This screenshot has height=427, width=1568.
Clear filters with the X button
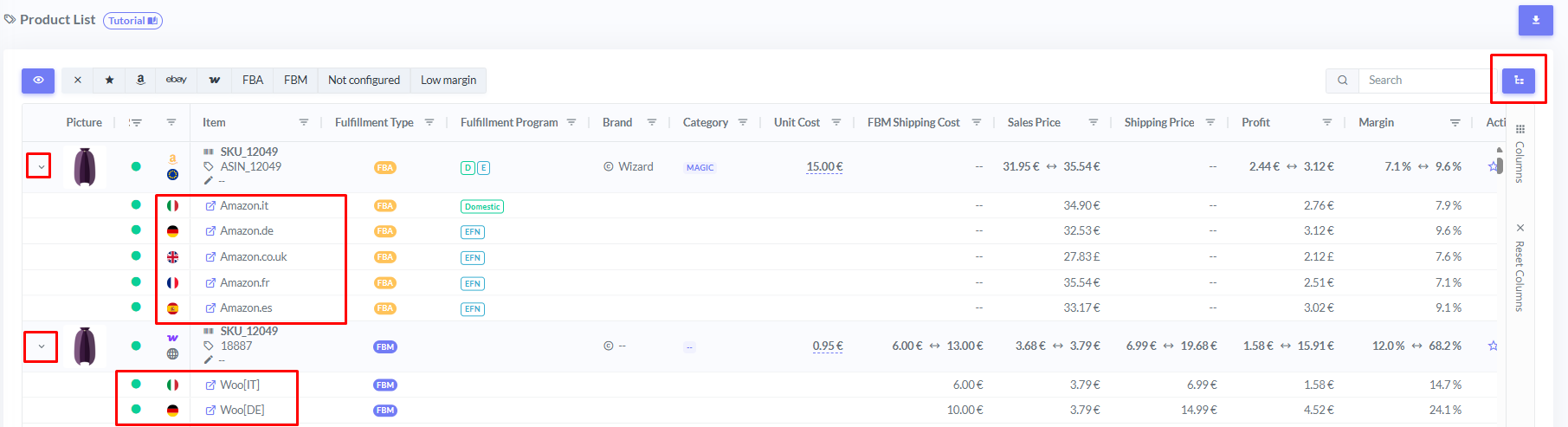(78, 80)
